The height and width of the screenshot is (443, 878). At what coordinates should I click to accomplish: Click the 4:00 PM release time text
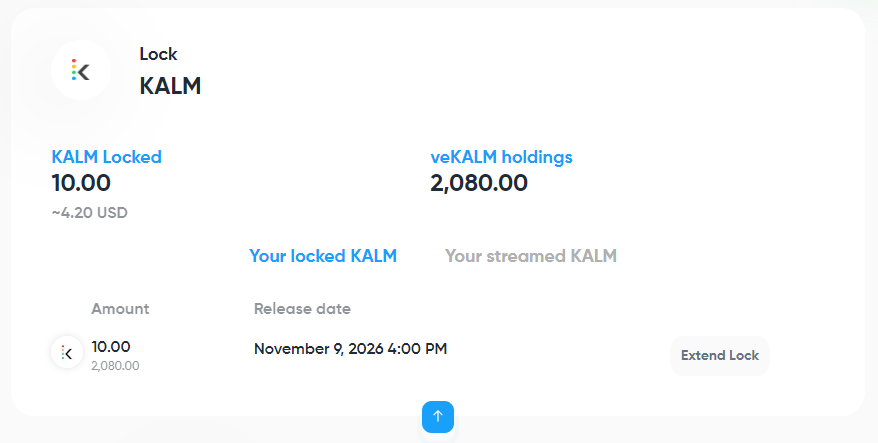pyautogui.click(x=417, y=349)
